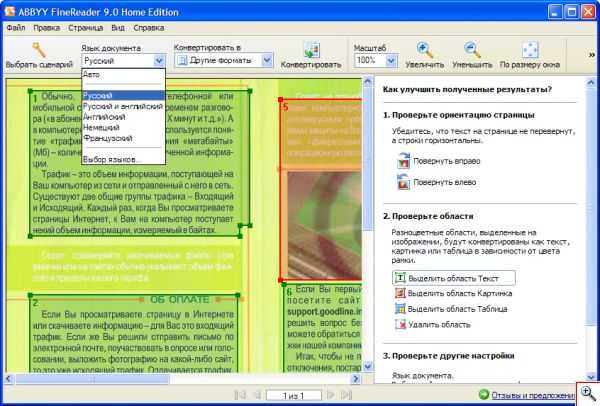Click heading 1. Проверьте ориентацию страницы
Viewport: 600px width, 406px height.
tap(459, 115)
